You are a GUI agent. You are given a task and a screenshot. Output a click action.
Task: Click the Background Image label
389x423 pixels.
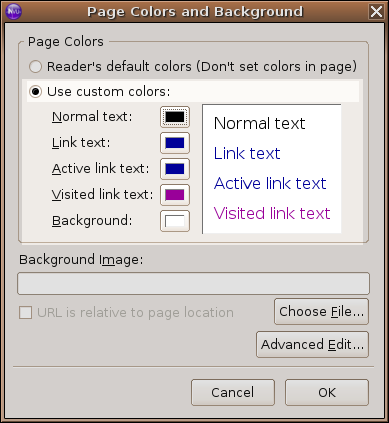coord(81,260)
